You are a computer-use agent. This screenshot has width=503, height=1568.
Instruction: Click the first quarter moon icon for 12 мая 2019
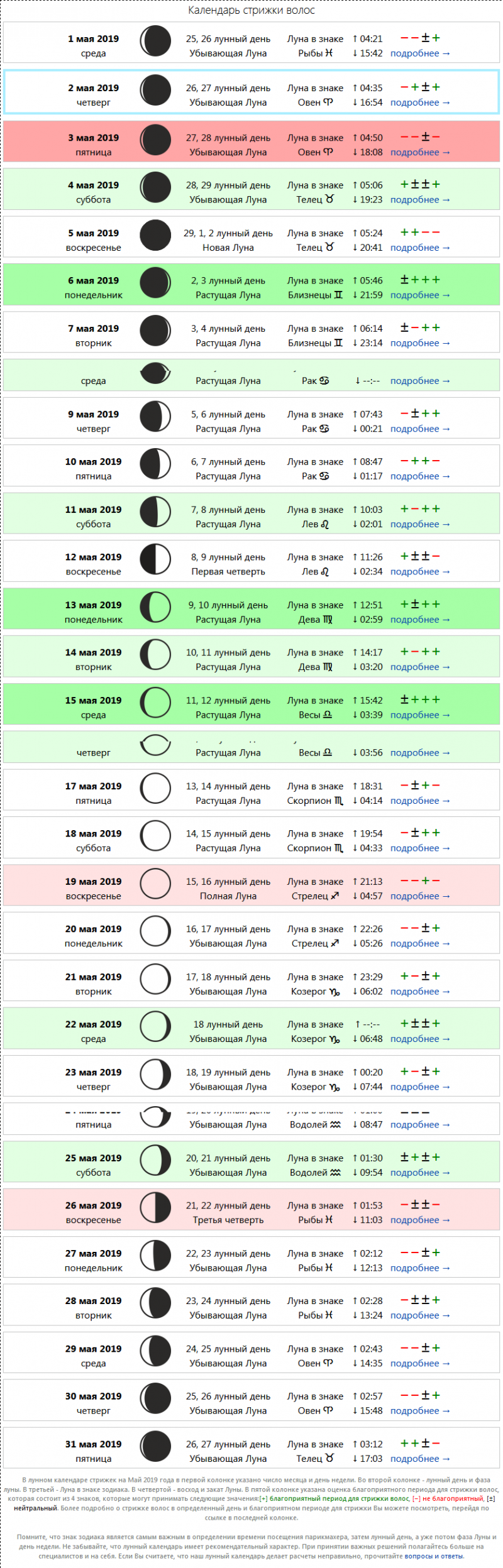tap(155, 560)
